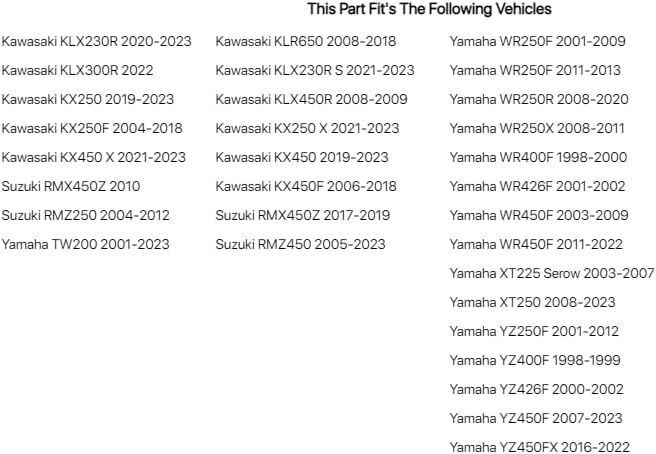Click Kawasaki KX250 2019-2023 text
Image resolution: width=656 pixels, height=454 pixels.
(88, 100)
